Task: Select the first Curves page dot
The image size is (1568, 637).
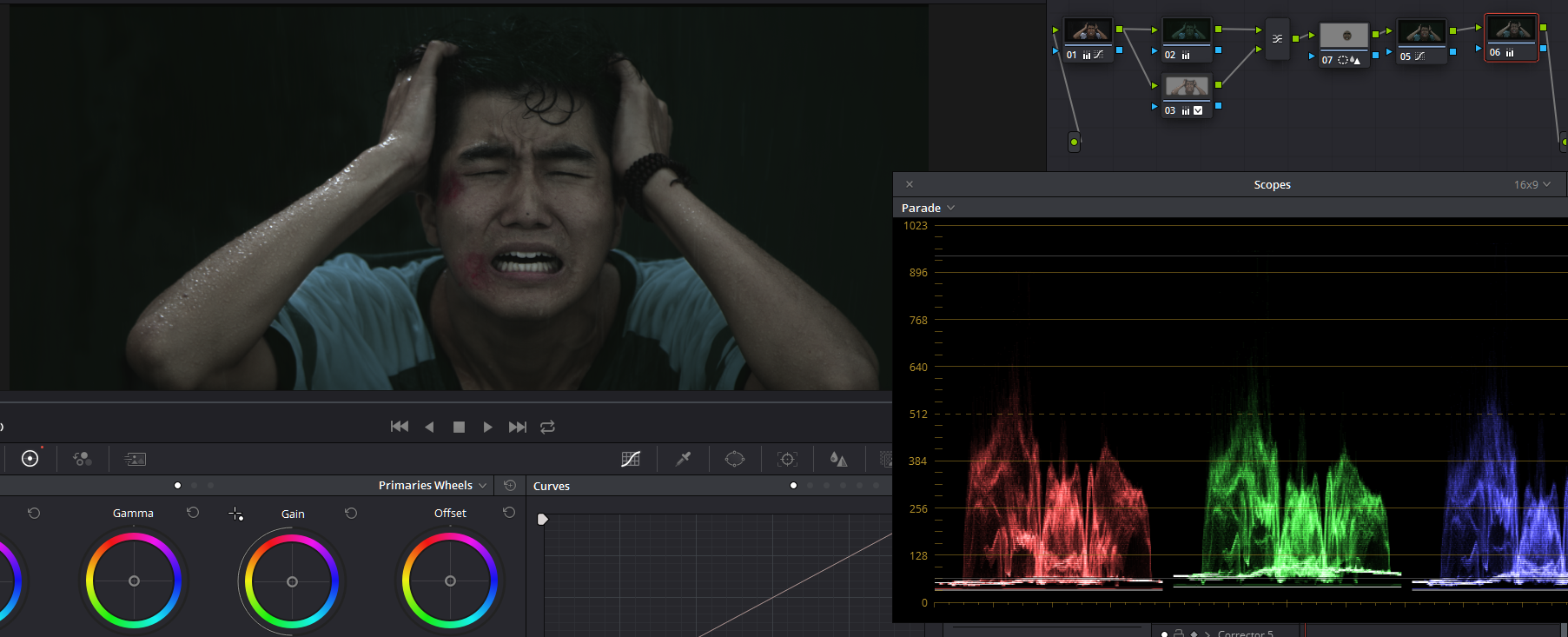Action: [x=793, y=486]
